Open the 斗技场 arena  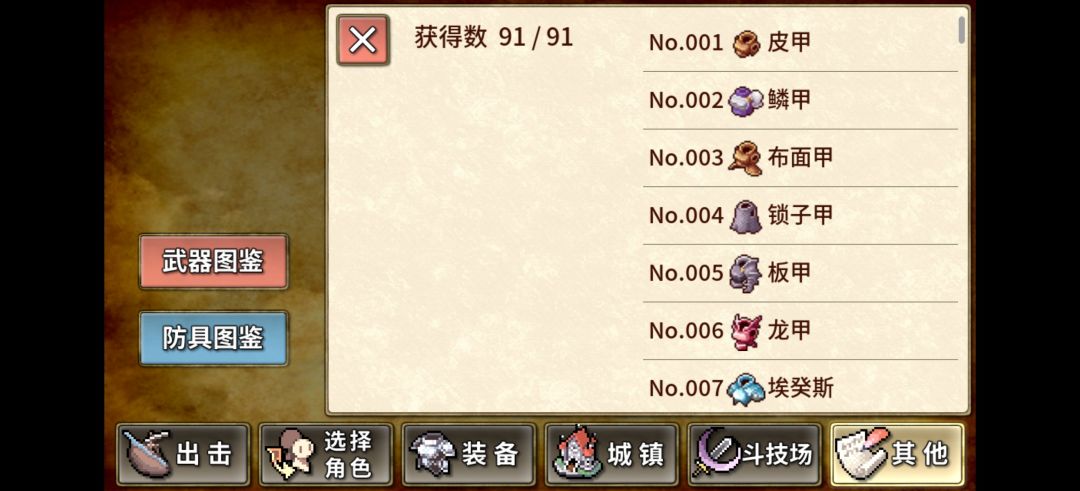(x=754, y=455)
